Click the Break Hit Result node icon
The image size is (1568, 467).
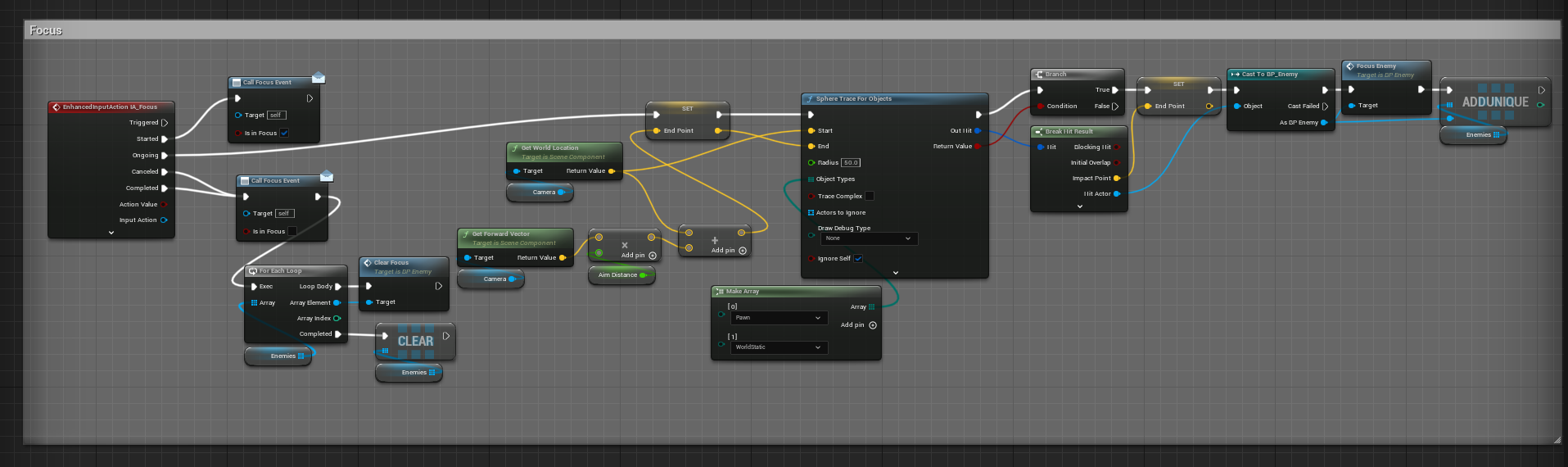1039,132
